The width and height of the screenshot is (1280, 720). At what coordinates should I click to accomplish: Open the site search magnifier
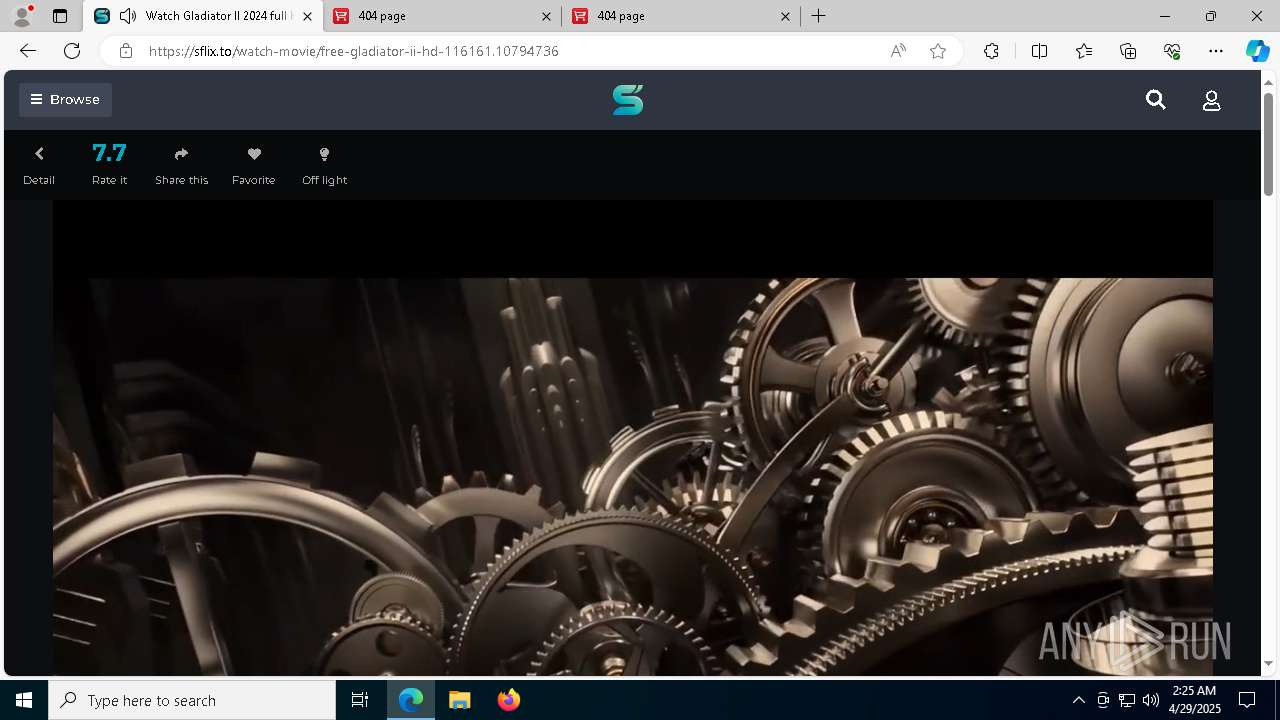coord(1156,100)
